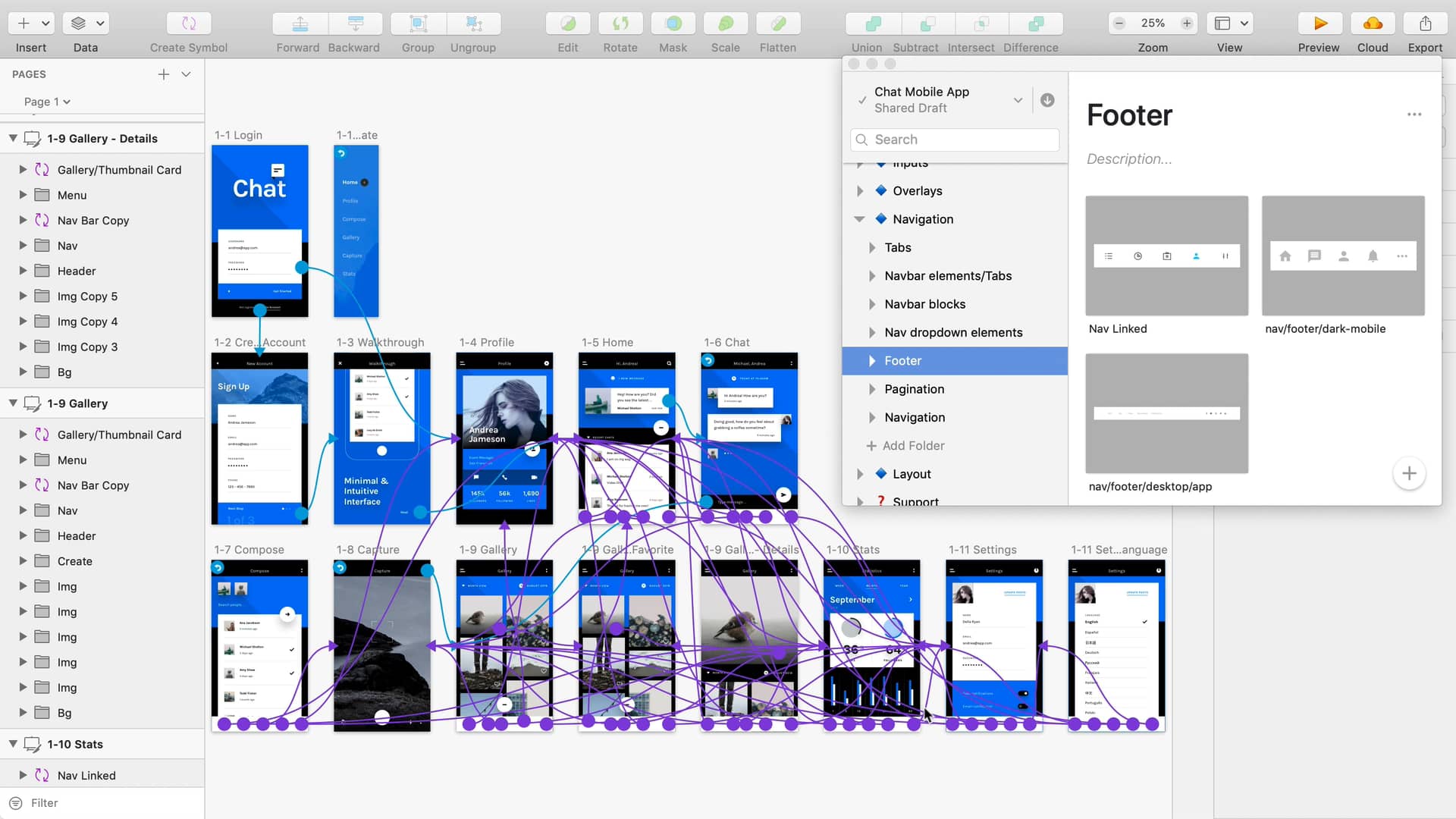Click the Flatten tool icon
1456x819 pixels.
click(778, 24)
